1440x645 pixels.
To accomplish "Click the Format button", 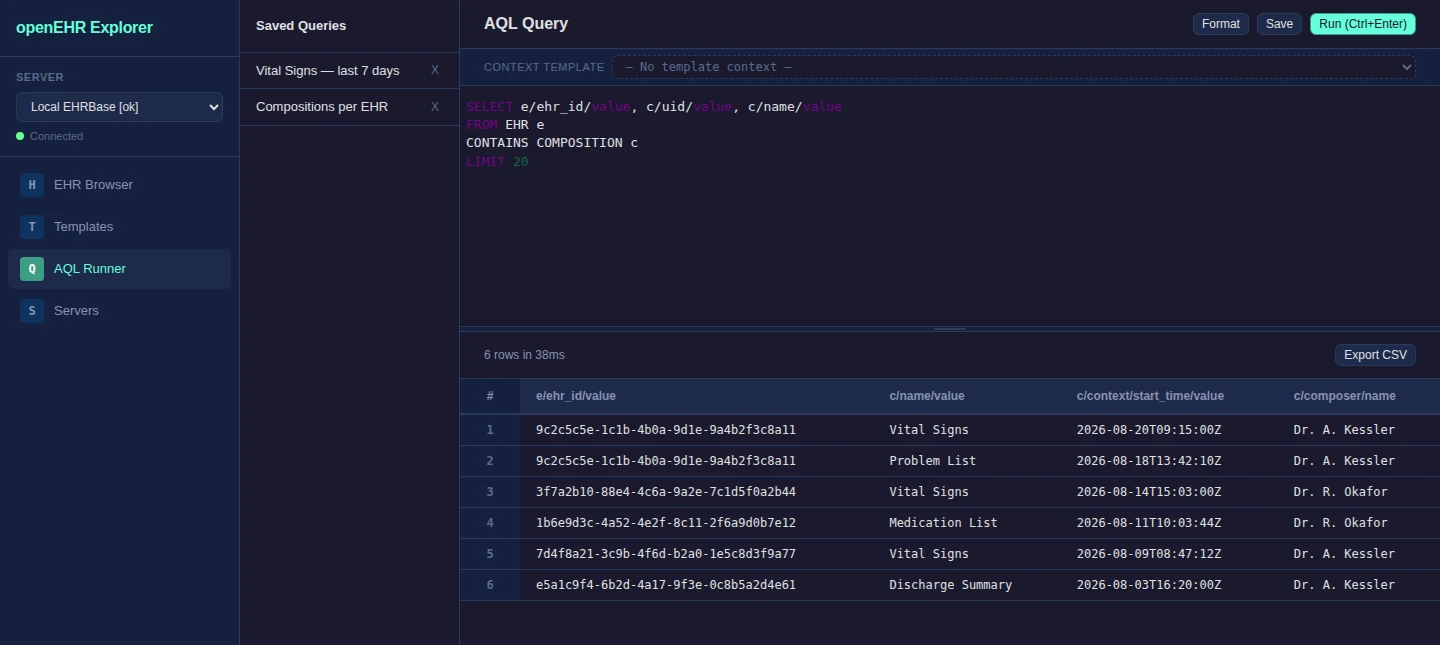I will 1220,24.
